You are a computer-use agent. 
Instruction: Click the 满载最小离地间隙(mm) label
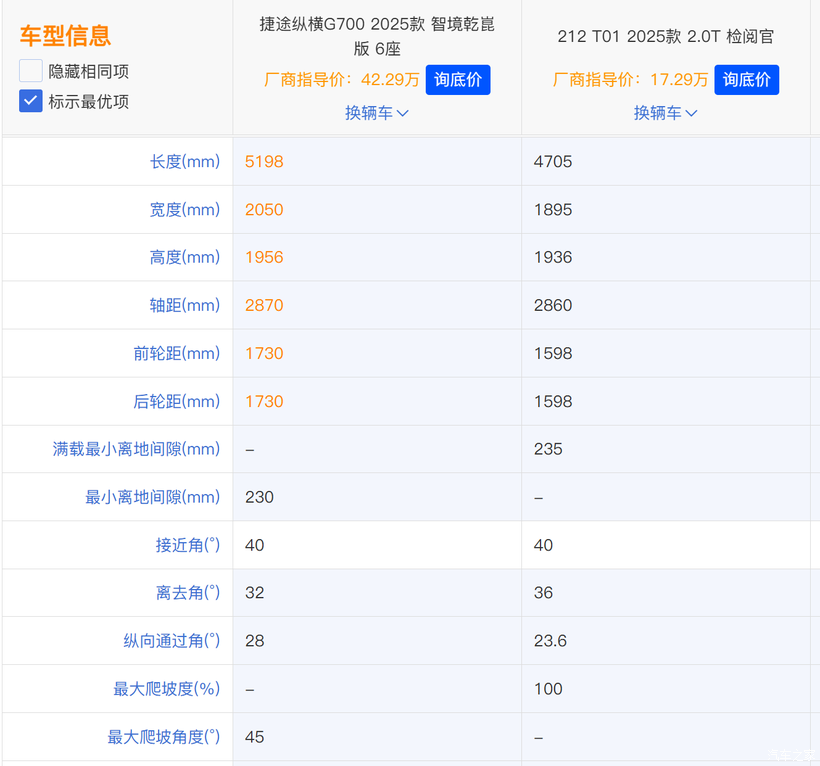(136, 449)
